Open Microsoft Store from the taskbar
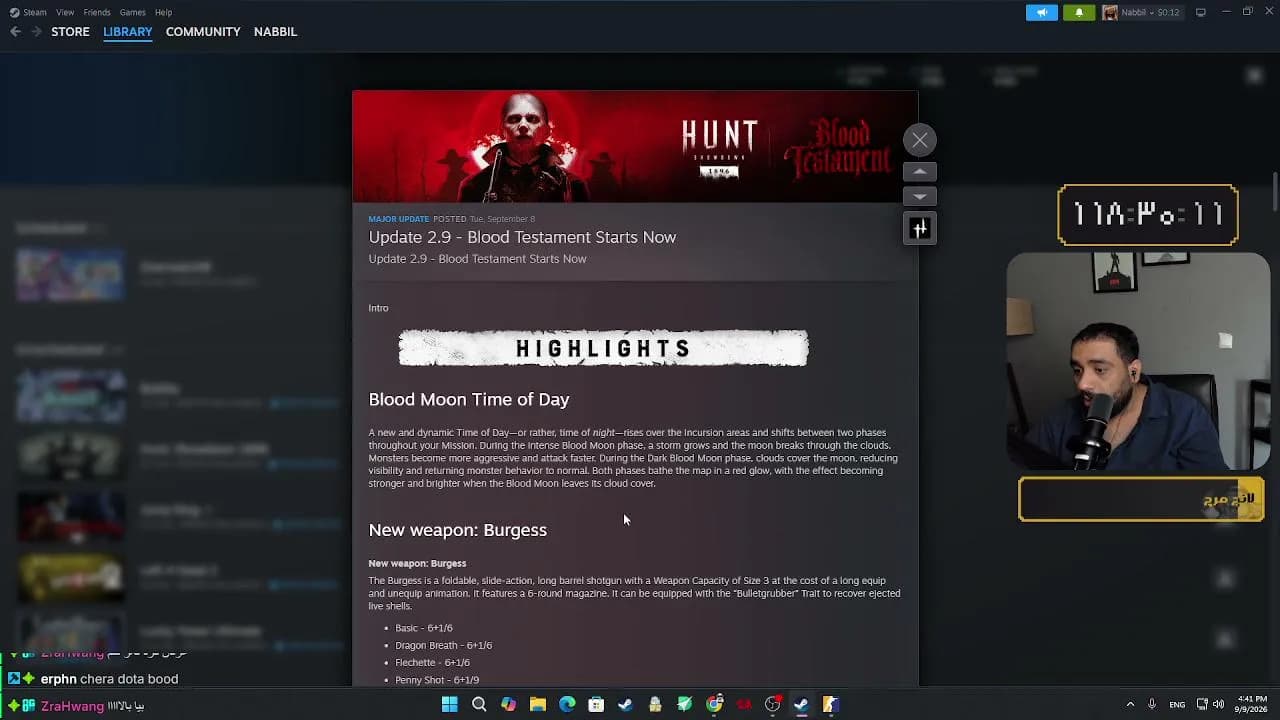 (596, 704)
